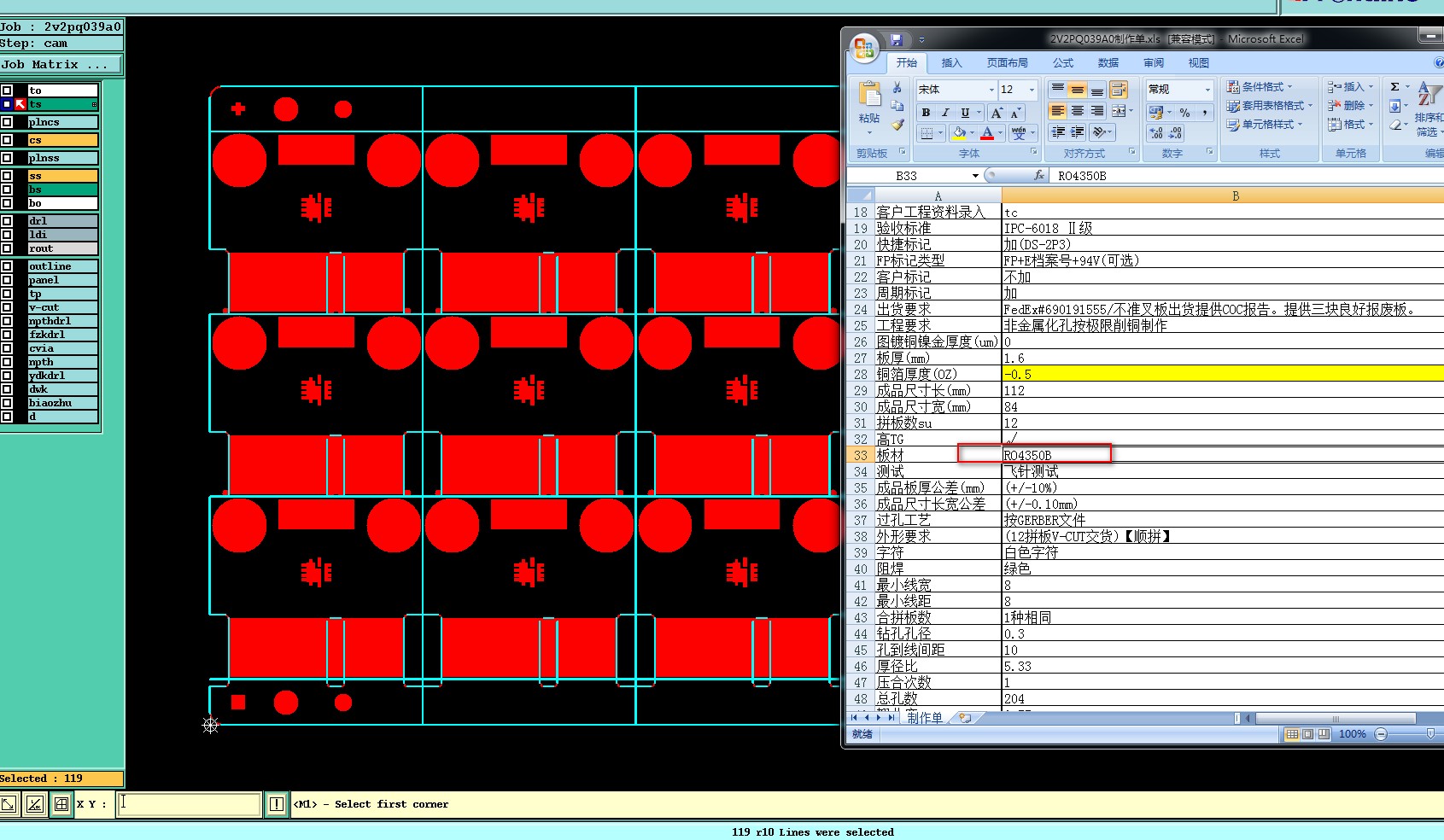Click the 格式 format cells button
The height and width of the screenshot is (840, 1444).
point(1351,125)
